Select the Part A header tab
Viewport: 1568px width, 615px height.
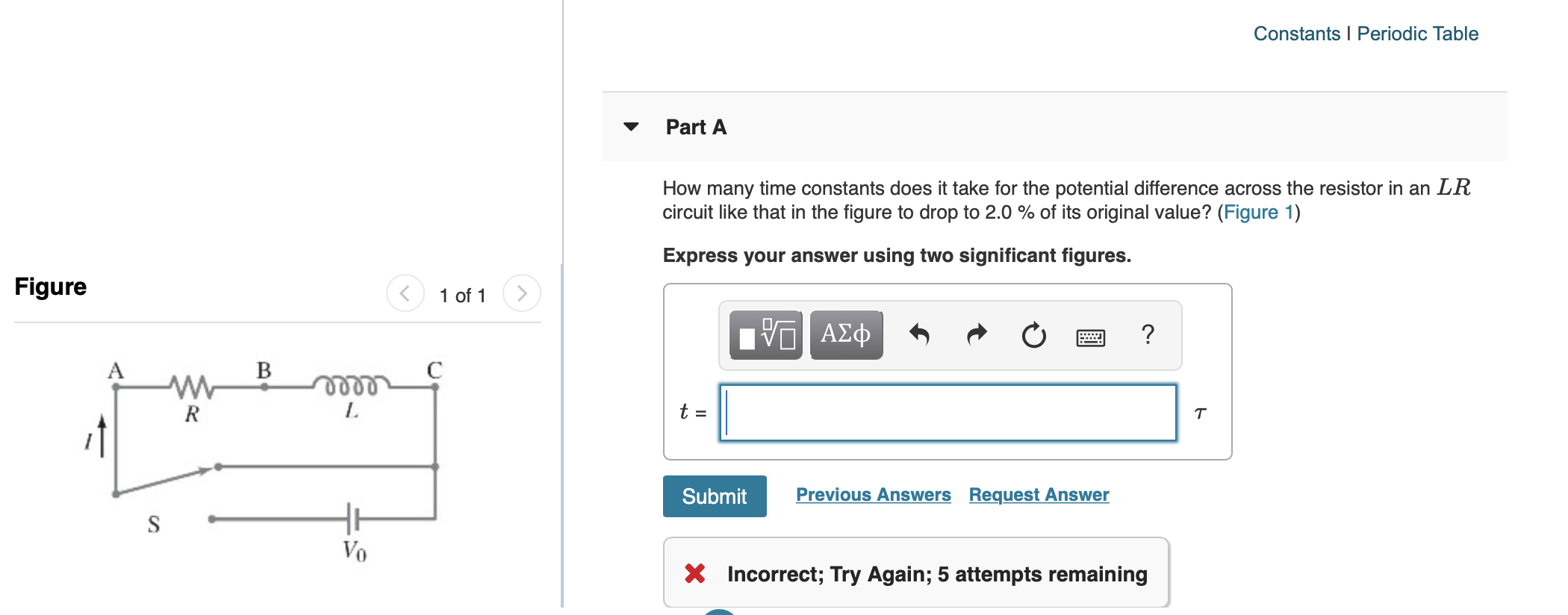[694, 127]
